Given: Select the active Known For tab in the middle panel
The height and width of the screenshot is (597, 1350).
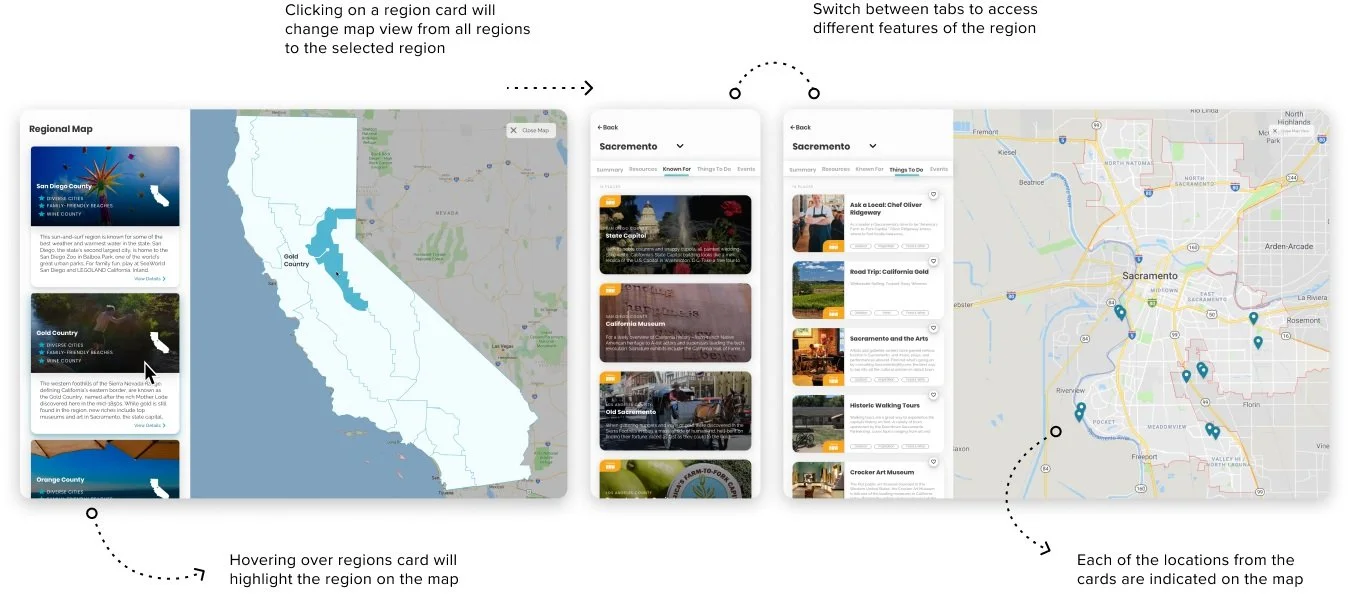Looking at the screenshot, I should [x=677, y=169].
